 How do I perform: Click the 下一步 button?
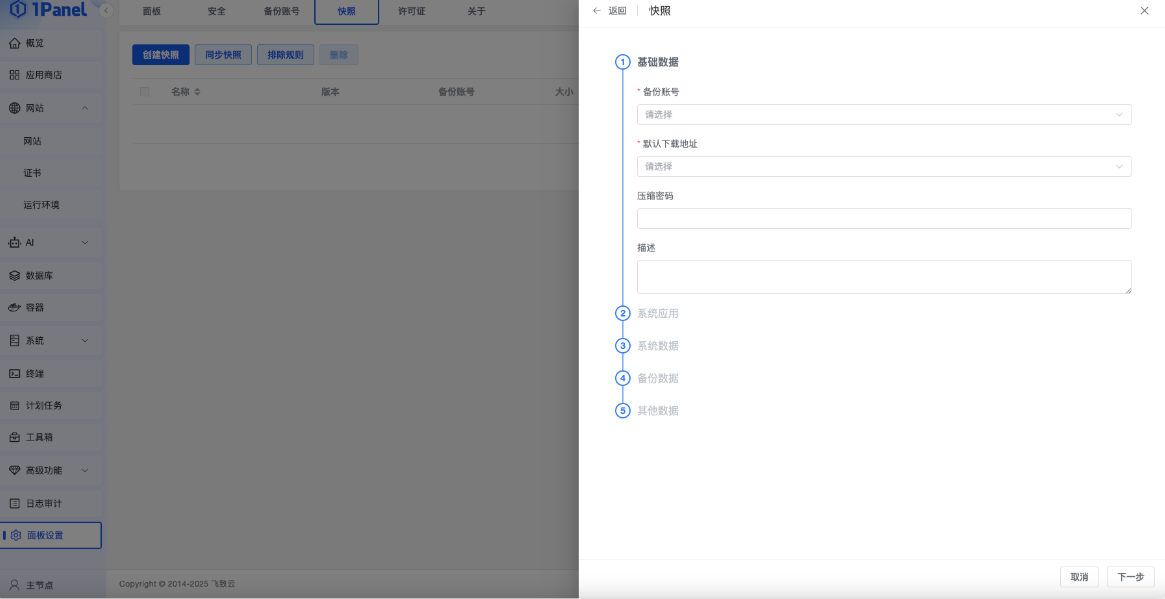1130,577
